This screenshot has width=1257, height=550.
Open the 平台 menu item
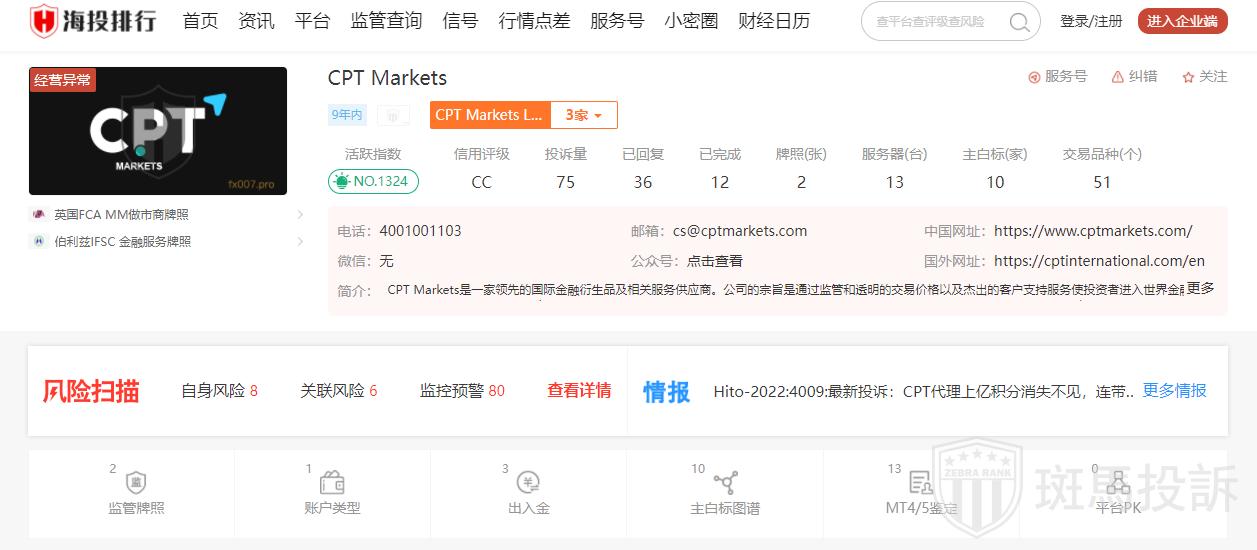coord(312,21)
